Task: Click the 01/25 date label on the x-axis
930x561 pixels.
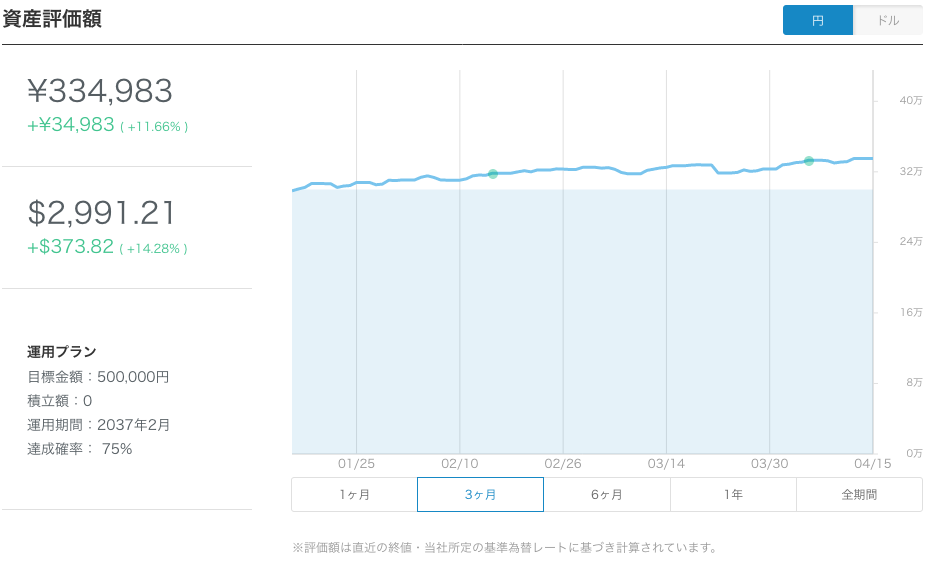Action: coord(356,465)
